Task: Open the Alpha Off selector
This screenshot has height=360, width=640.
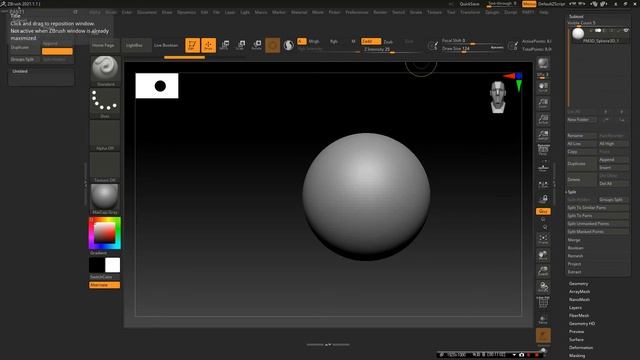Action: click(105, 136)
